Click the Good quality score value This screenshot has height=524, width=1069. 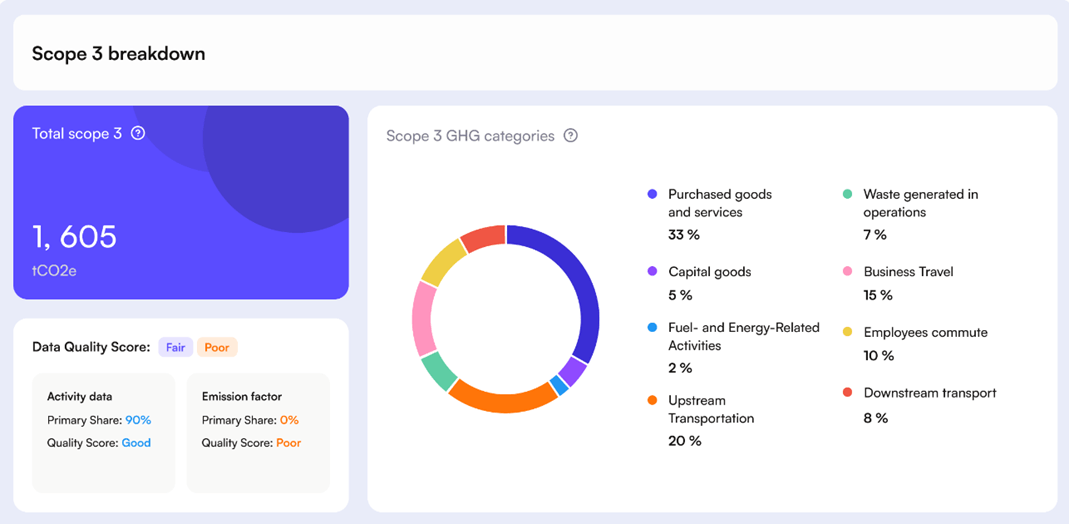(136, 442)
